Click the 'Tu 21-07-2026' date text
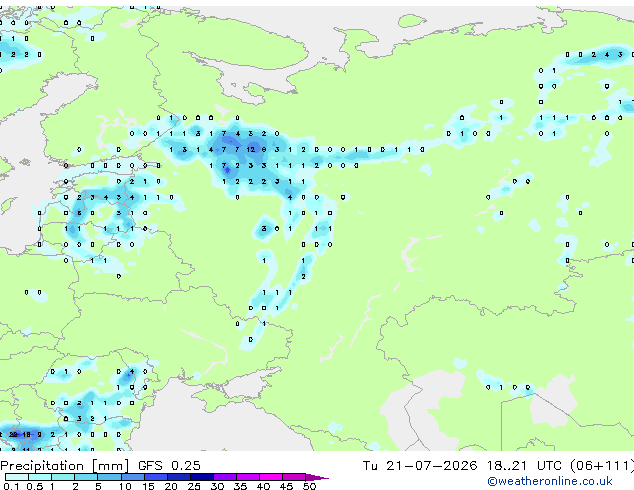 coord(420,465)
